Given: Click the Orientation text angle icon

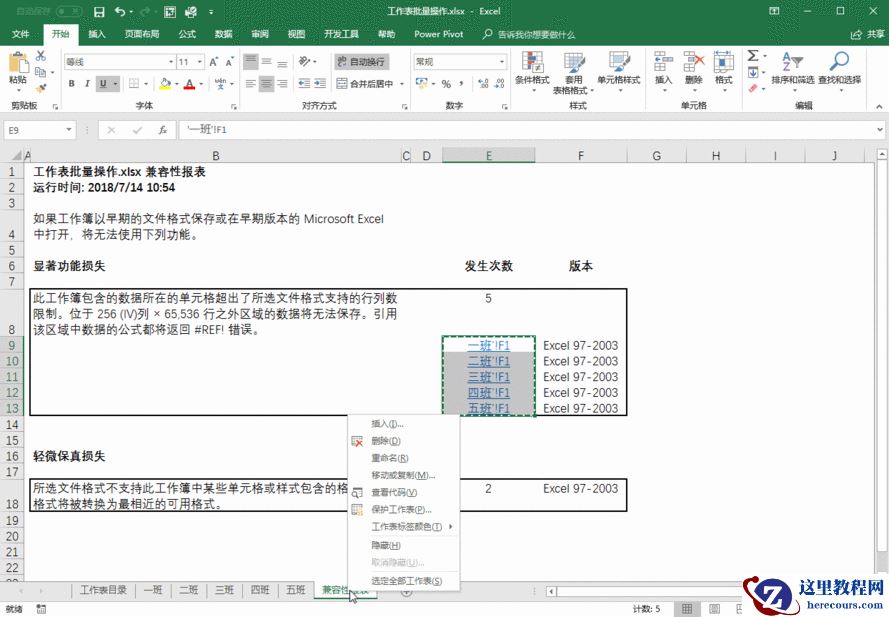Looking at the screenshot, I should point(305,61).
